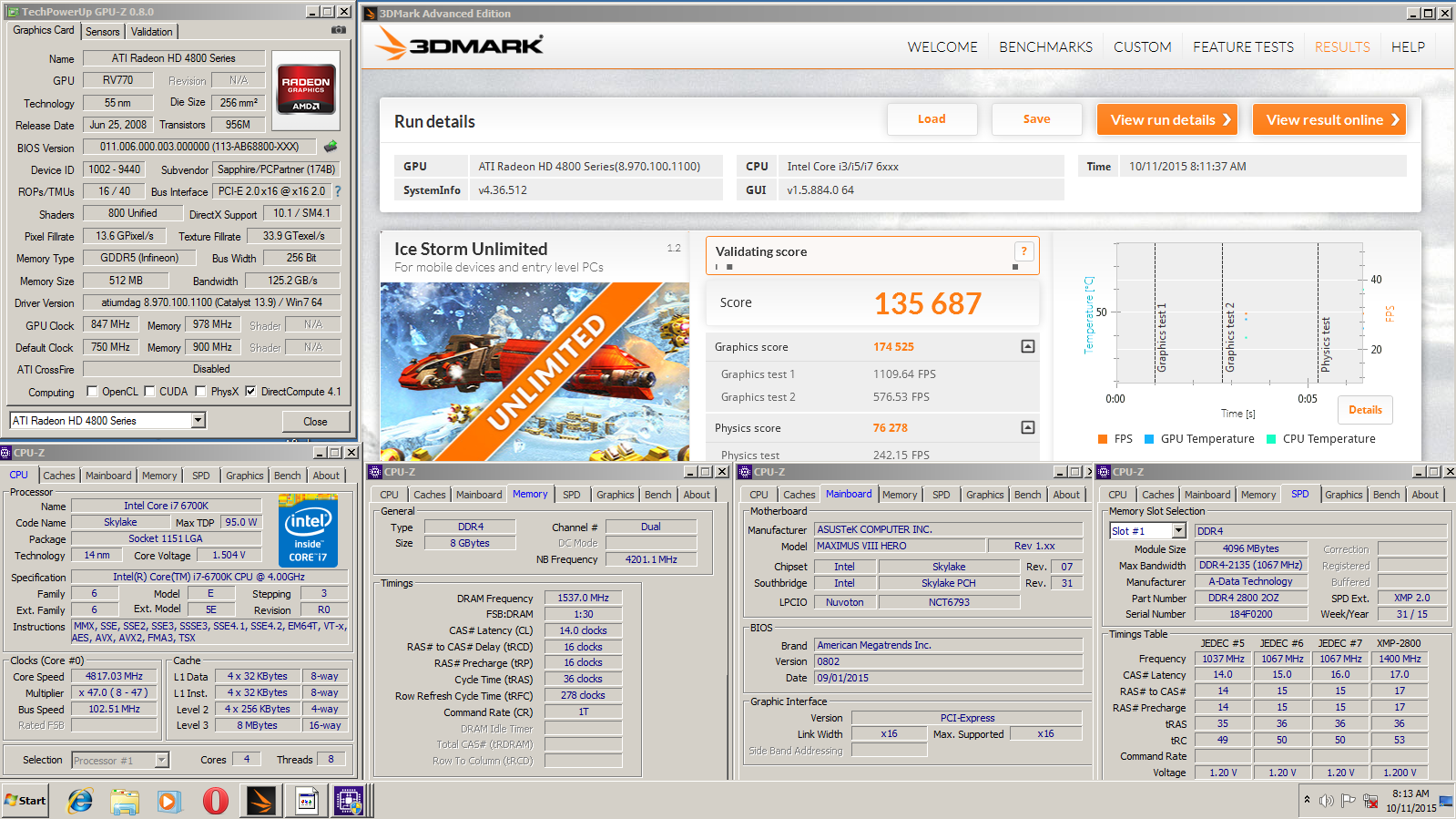Open Opera browser from the taskbar
Screen dimensions: 1456x819
point(216,801)
